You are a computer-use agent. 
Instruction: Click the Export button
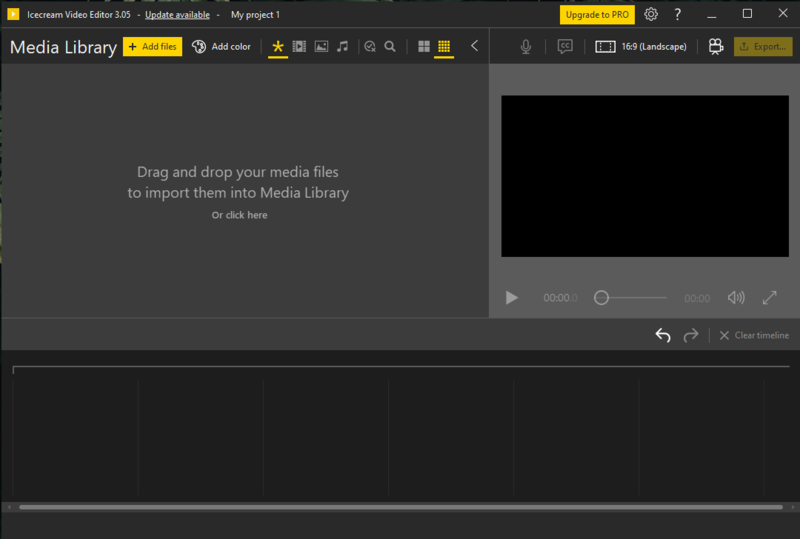[x=763, y=46]
